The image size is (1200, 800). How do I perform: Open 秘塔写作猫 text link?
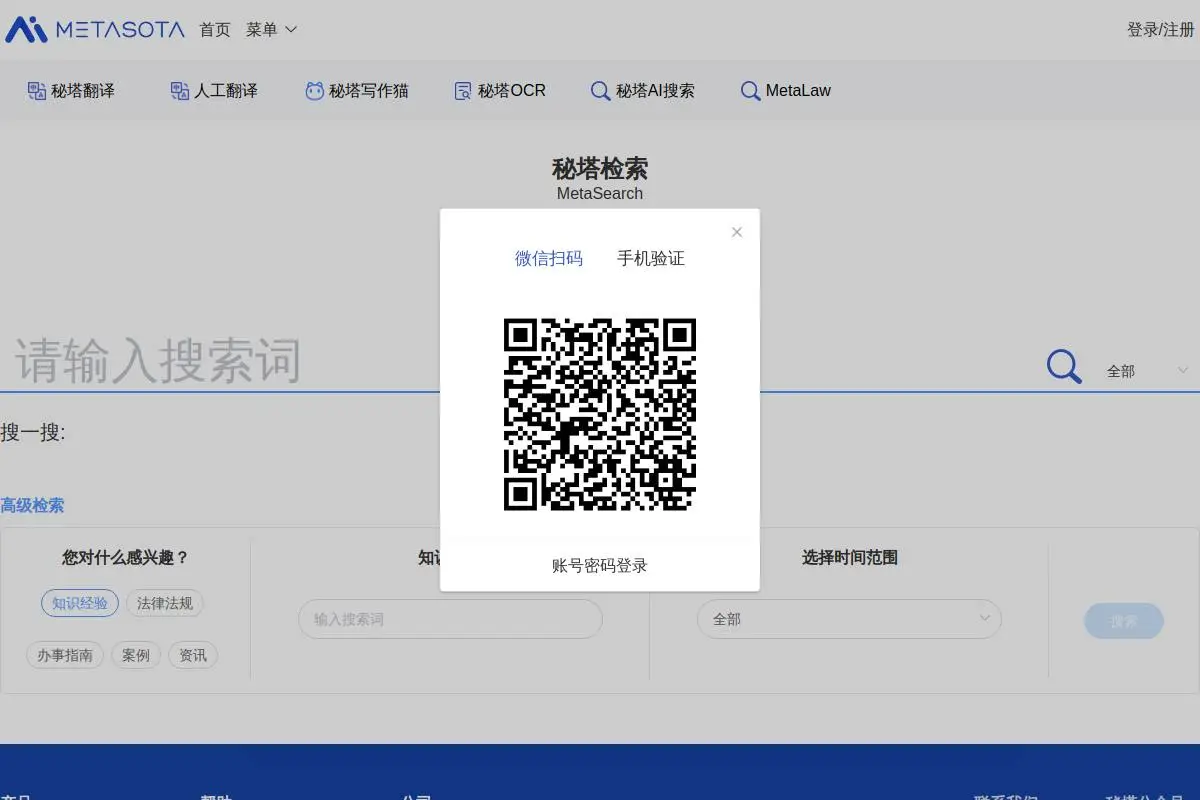(369, 91)
